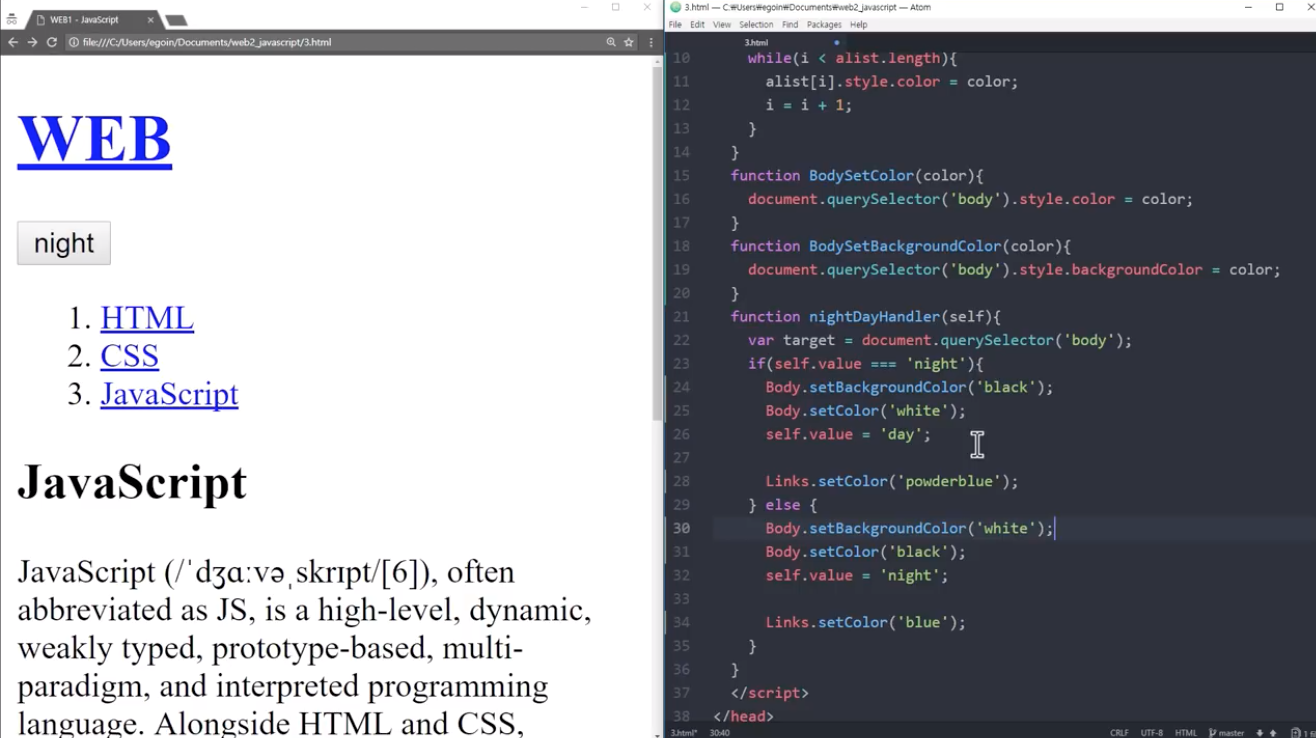This screenshot has width=1316, height=738.
Task: Open the WEB heading link
Action: [x=95, y=138]
